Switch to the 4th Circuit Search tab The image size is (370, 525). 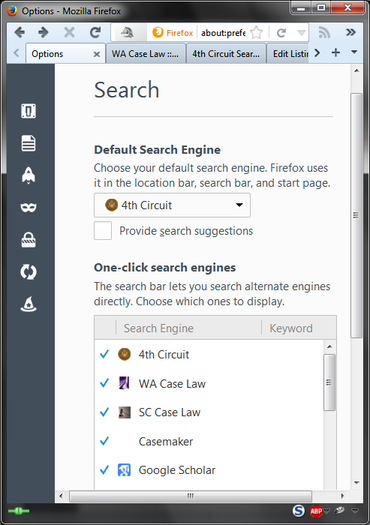pyautogui.click(x=226, y=54)
